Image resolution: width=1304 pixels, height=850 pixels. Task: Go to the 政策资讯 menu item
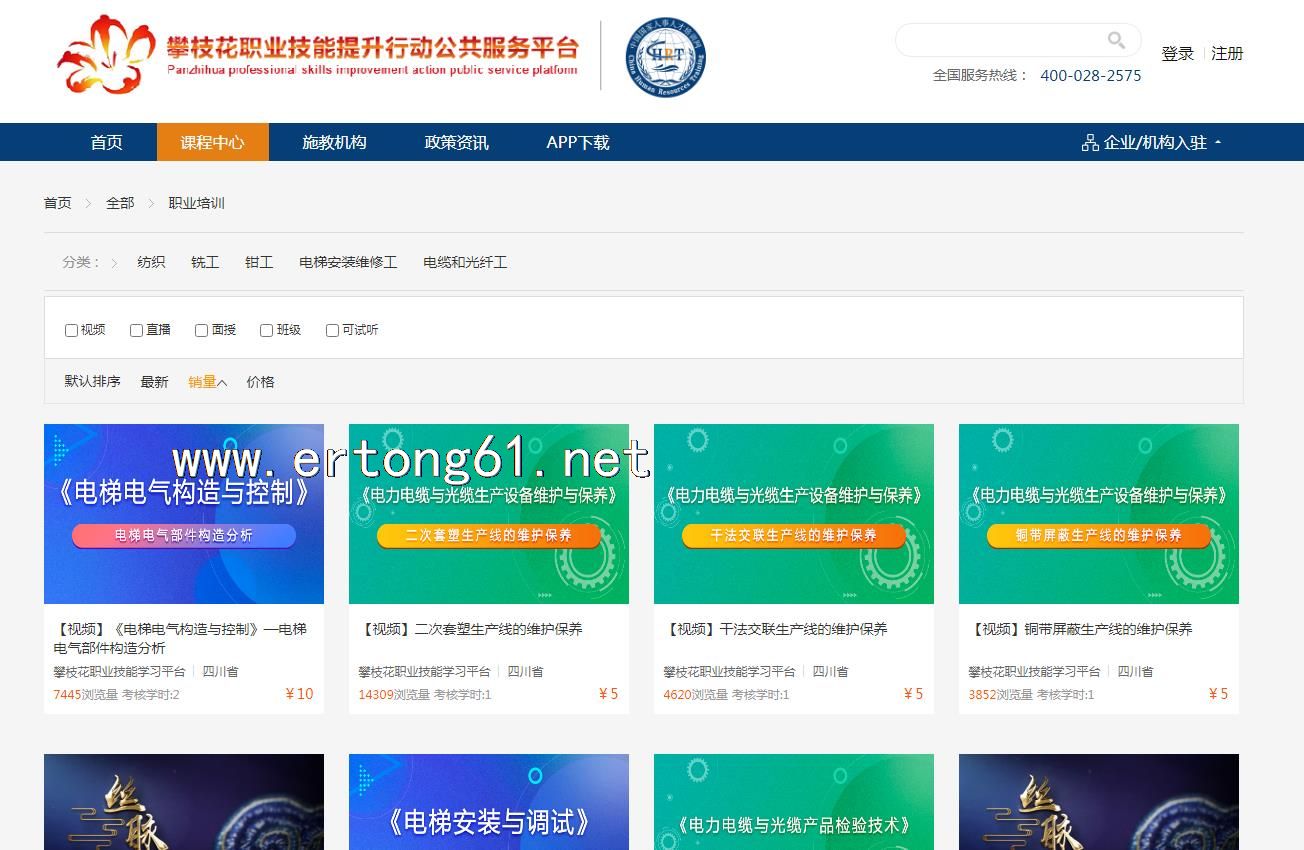[456, 142]
